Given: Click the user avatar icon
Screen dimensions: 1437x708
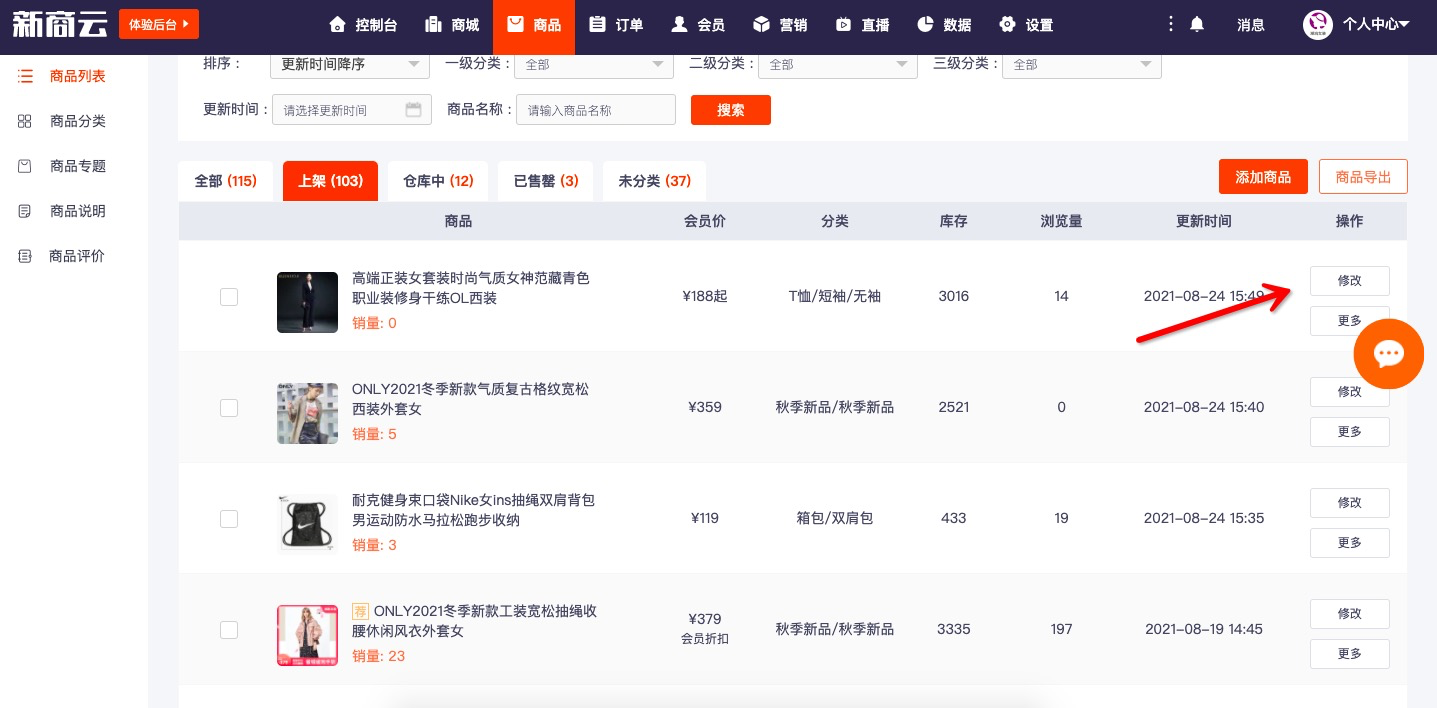Looking at the screenshot, I should point(1318,25).
